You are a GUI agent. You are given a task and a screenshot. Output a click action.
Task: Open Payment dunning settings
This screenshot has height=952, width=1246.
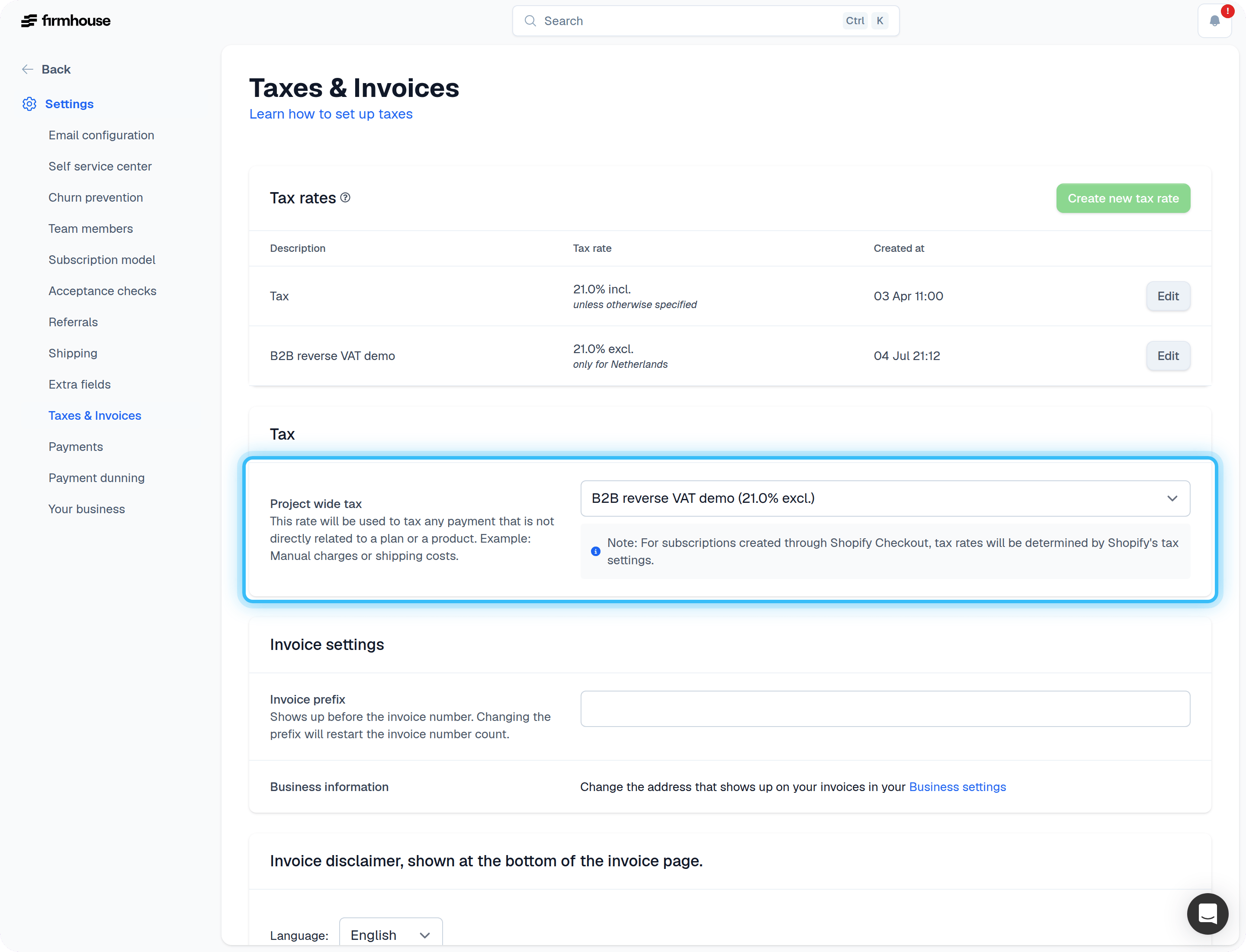coord(97,478)
